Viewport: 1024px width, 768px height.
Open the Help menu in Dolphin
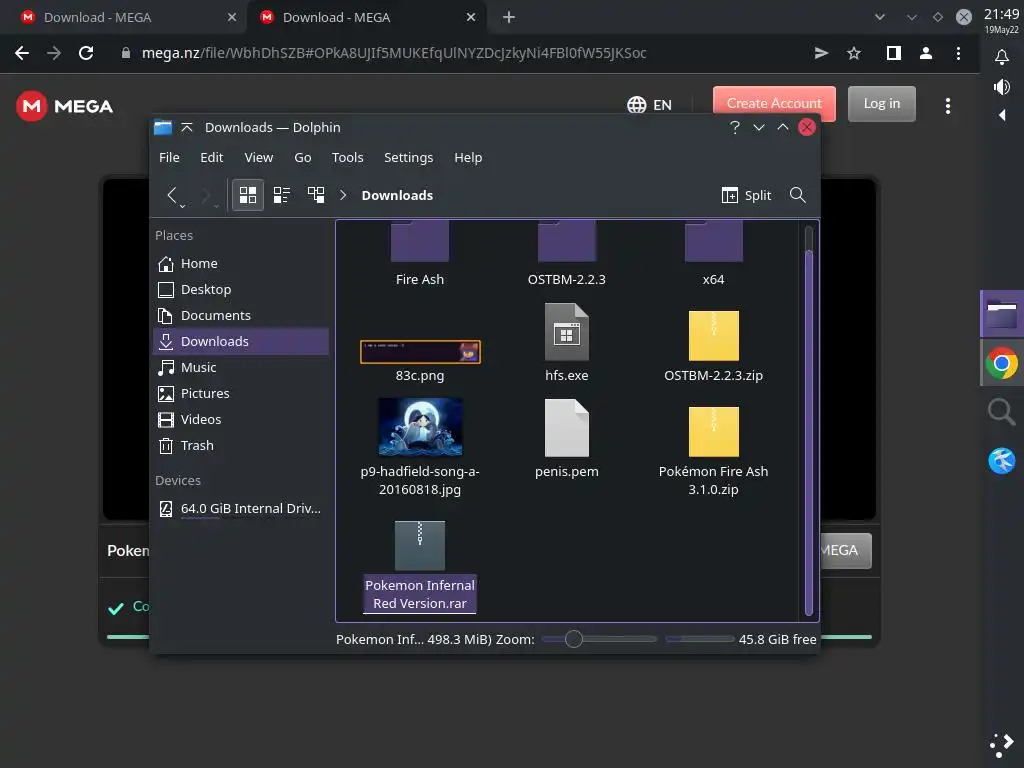[468, 157]
